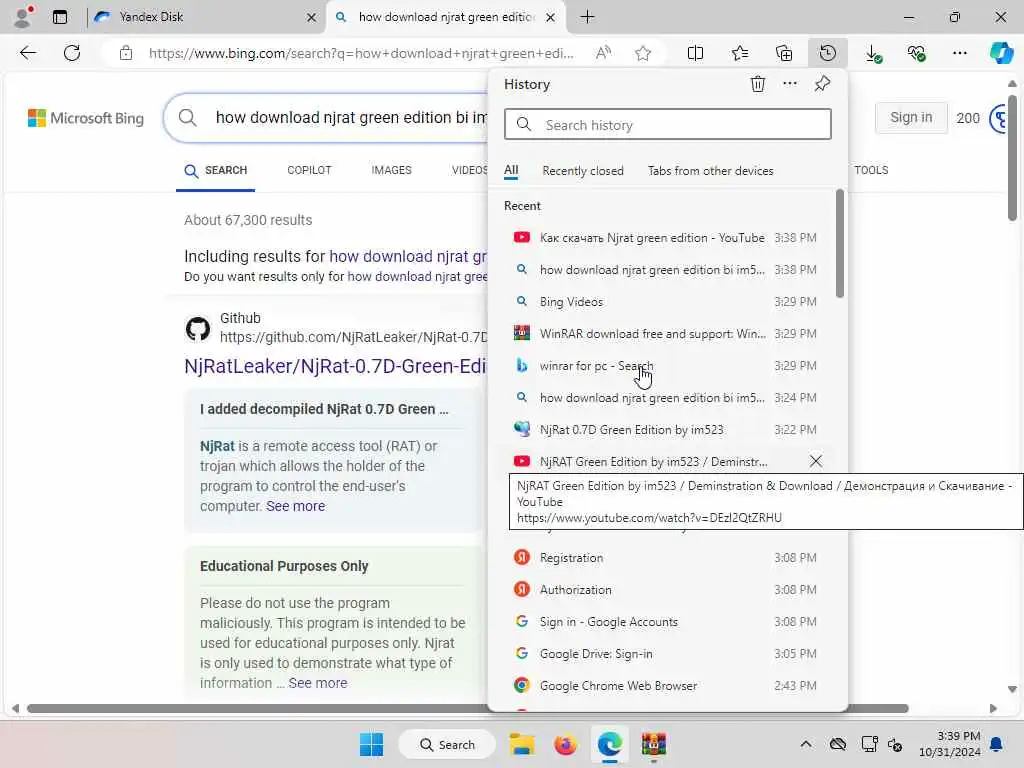Open WinRAR from the taskbar

pyautogui.click(x=654, y=744)
